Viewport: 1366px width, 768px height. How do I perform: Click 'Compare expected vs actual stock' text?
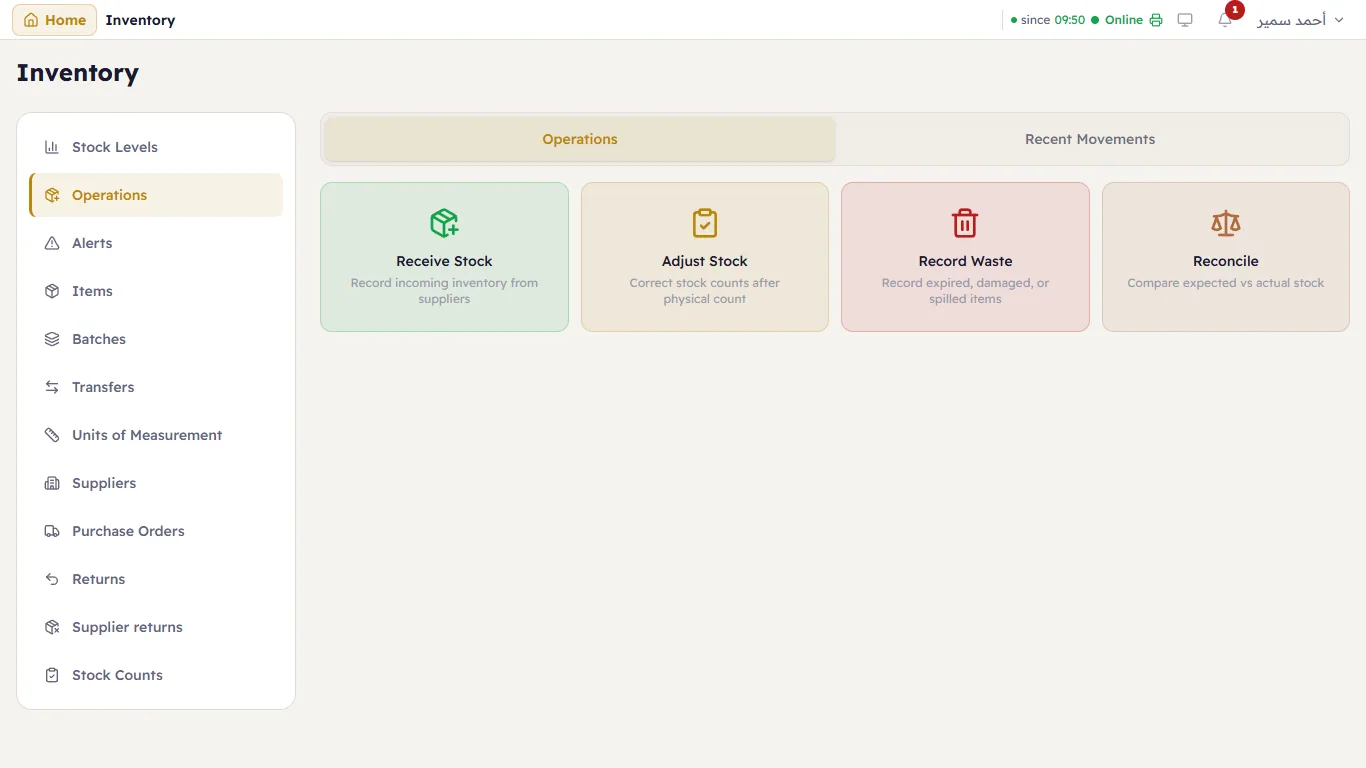[x=1226, y=283]
